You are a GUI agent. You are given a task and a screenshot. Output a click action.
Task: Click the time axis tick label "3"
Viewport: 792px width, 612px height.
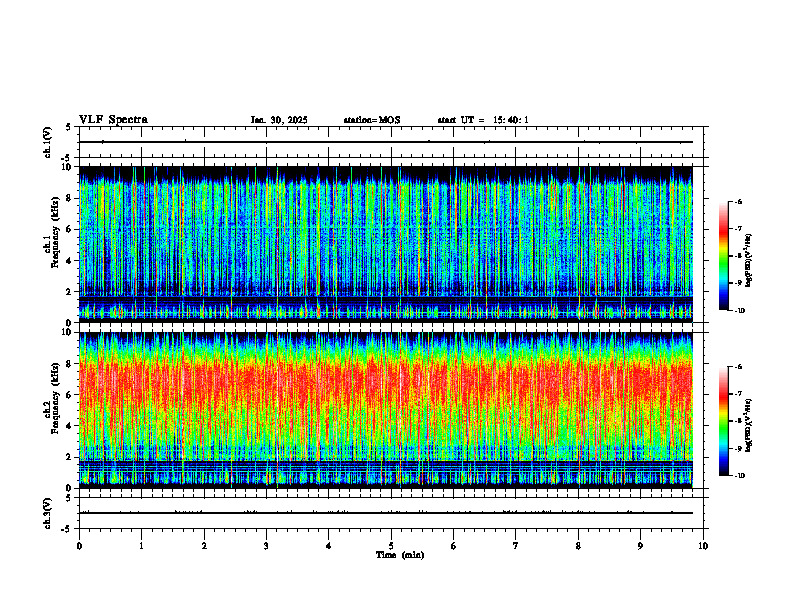click(266, 546)
